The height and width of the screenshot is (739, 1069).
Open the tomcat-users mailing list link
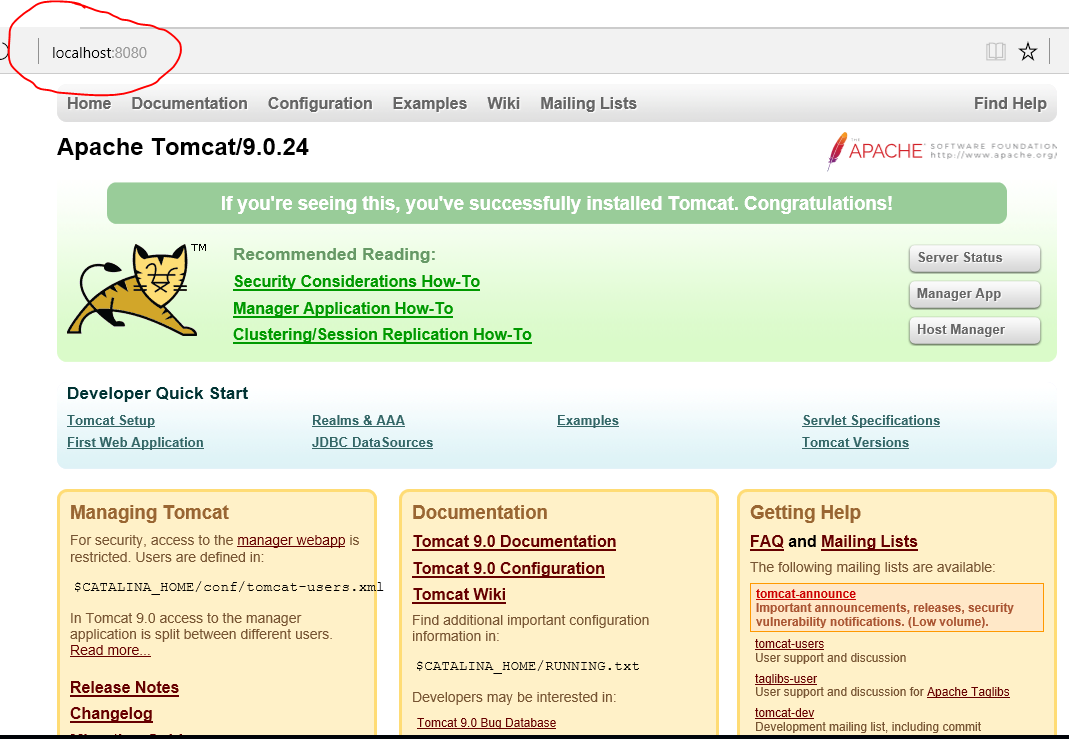click(x=789, y=644)
